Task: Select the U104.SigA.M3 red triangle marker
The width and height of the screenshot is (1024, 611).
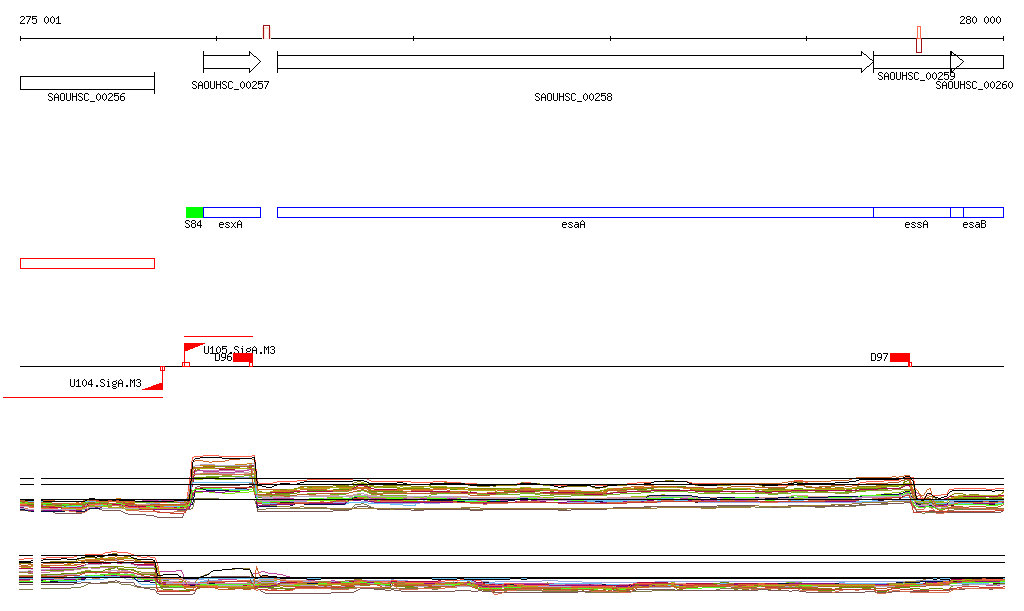Action: point(154,385)
